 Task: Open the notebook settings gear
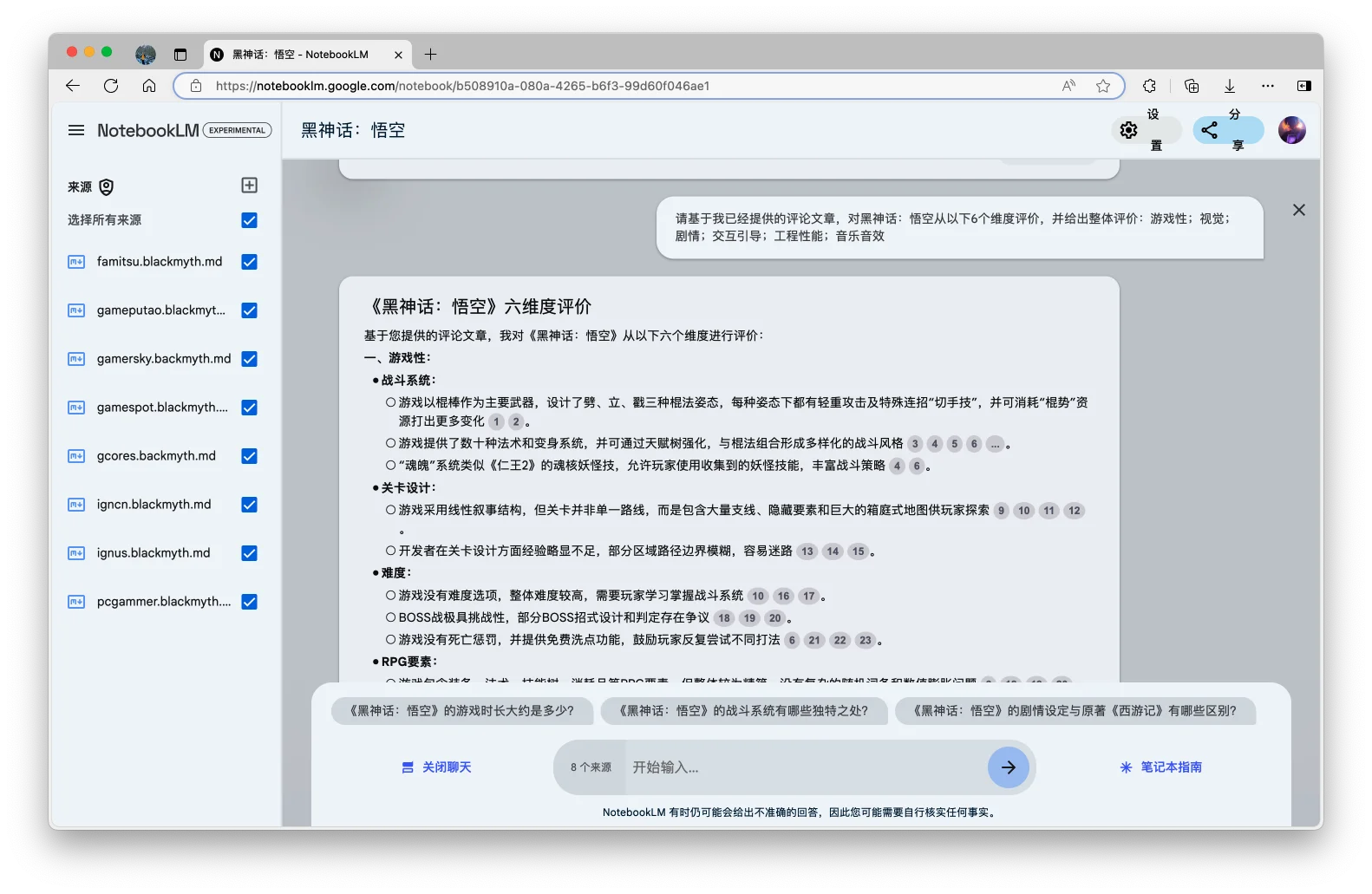[1128, 130]
